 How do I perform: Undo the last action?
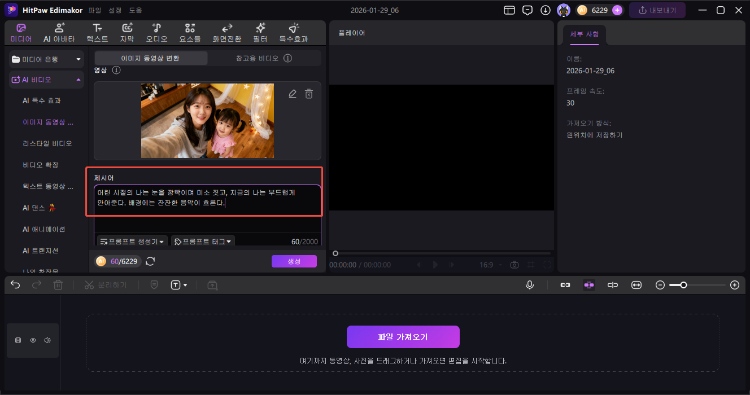15,285
